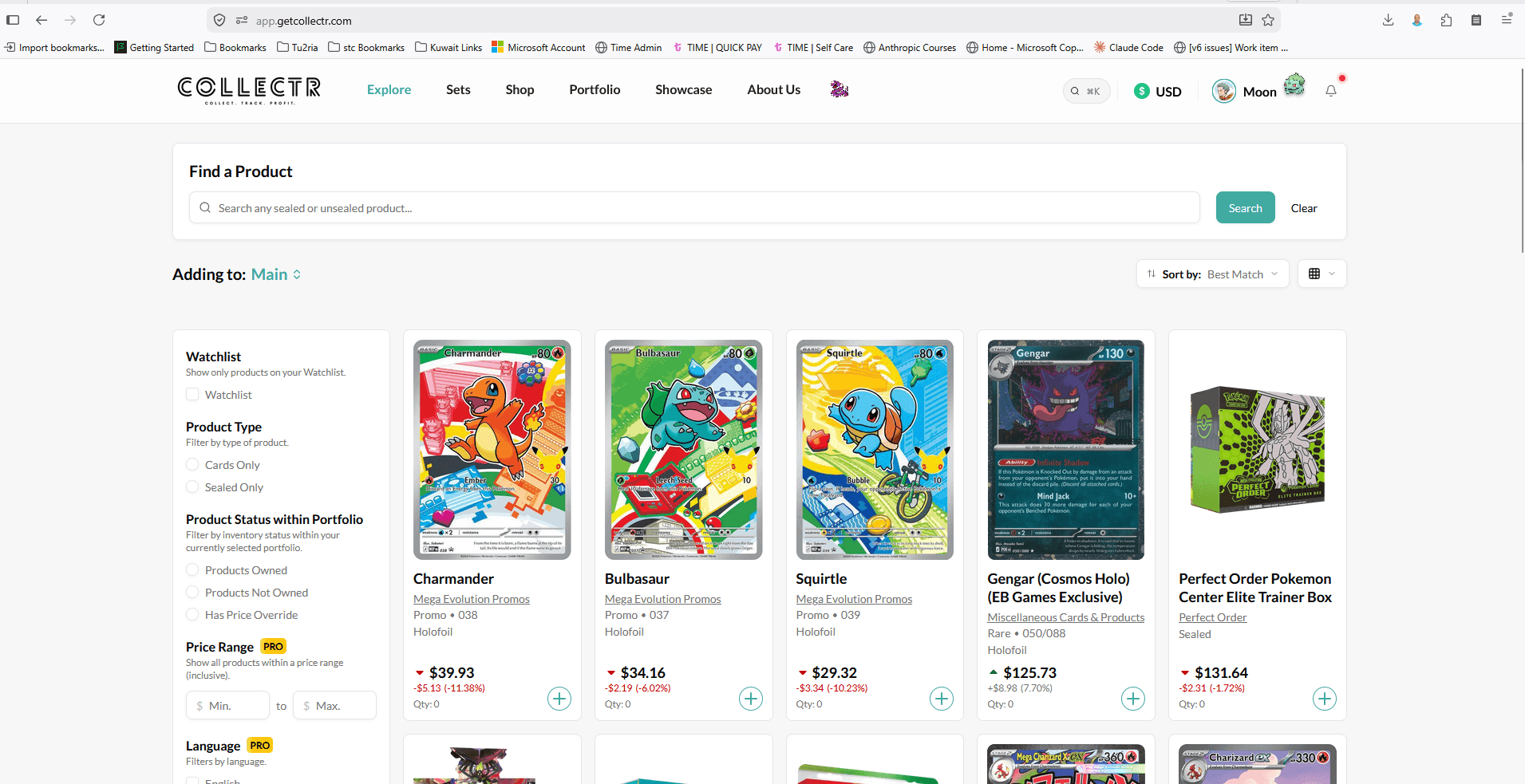This screenshot has width=1525, height=784.
Task: Open the browser sidebar panel icon near the menu
Action: point(1476,20)
